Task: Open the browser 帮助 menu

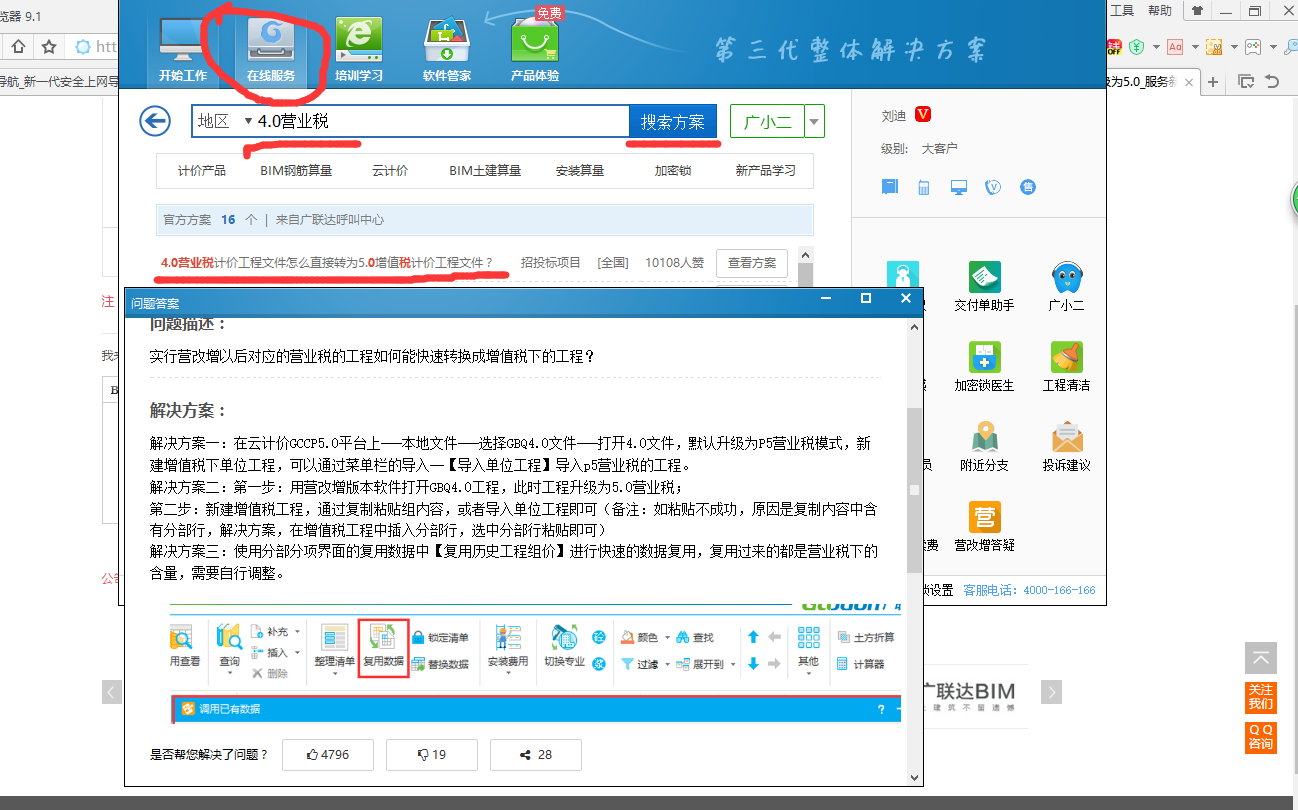Action: [x=1160, y=10]
